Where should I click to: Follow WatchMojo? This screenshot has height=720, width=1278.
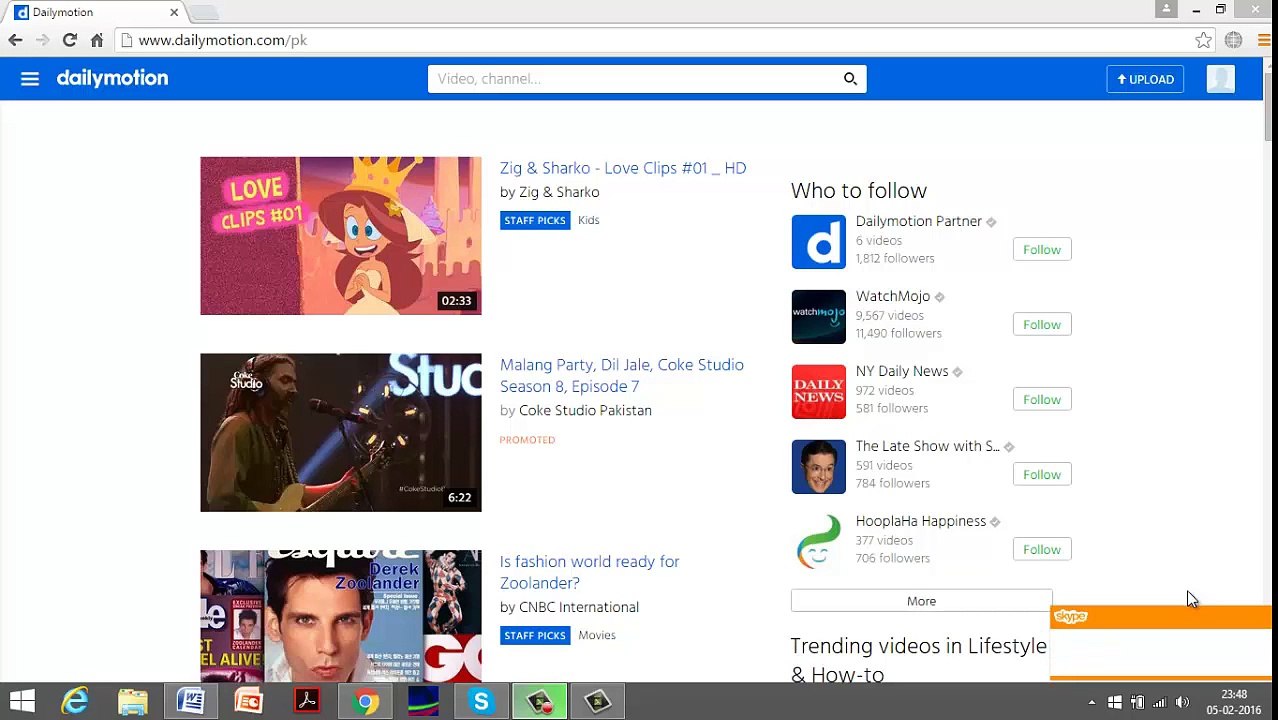1041,324
